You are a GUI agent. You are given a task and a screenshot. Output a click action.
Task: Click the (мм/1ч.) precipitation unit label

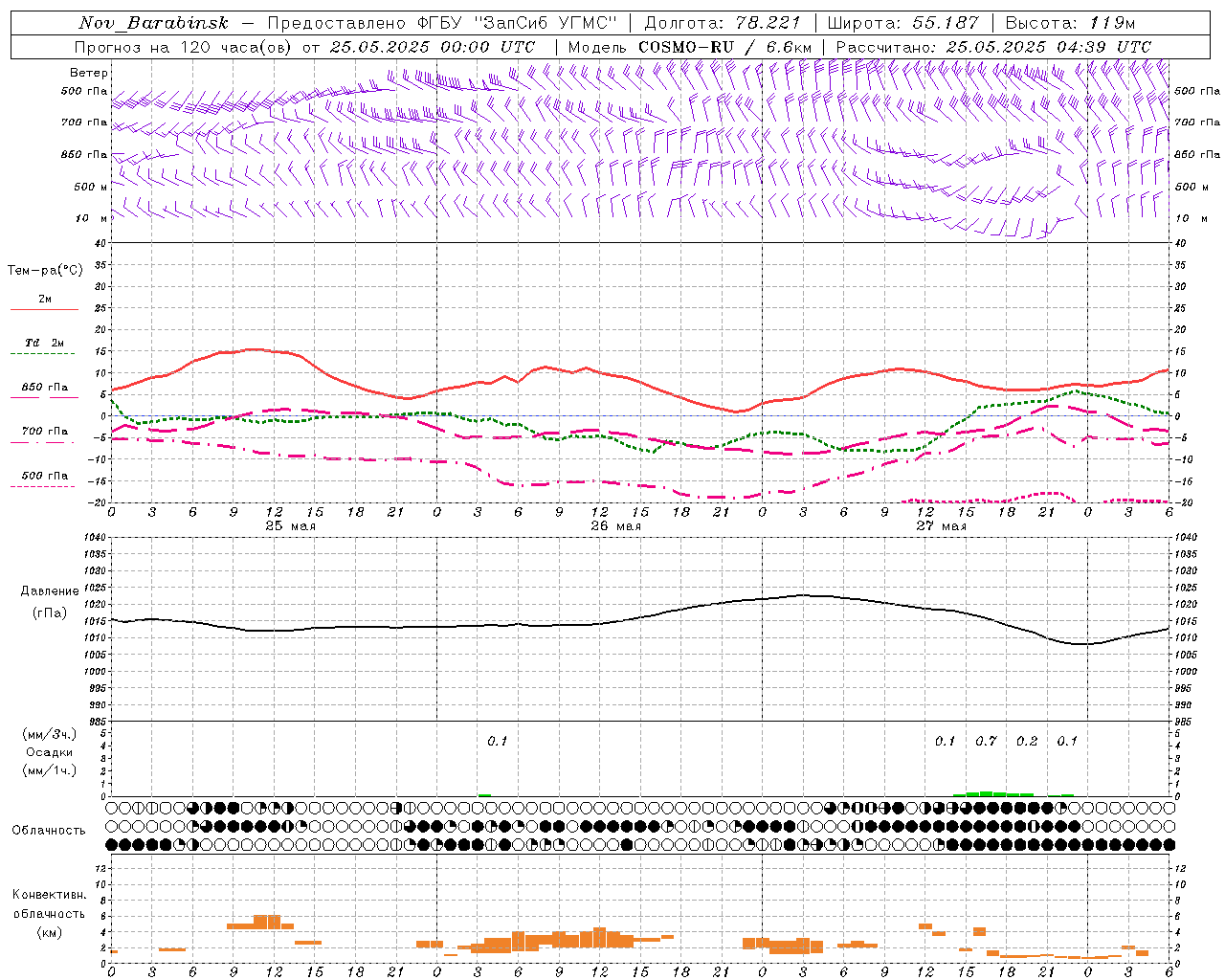tap(50, 770)
